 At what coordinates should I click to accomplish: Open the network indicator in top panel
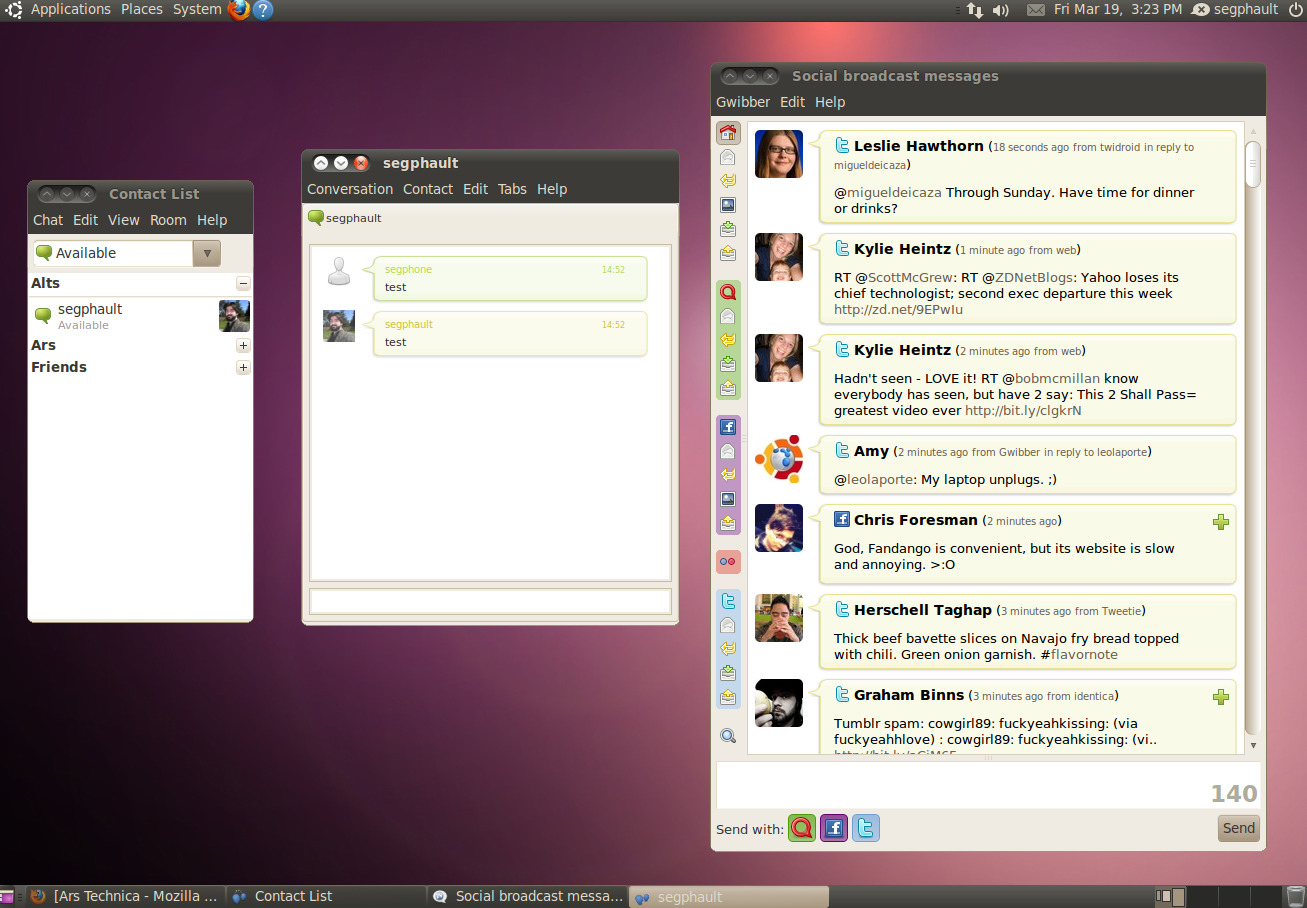tap(975, 10)
